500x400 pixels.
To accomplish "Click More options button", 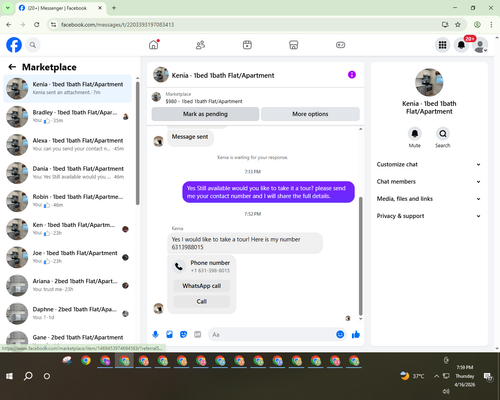I will [310, 114].
